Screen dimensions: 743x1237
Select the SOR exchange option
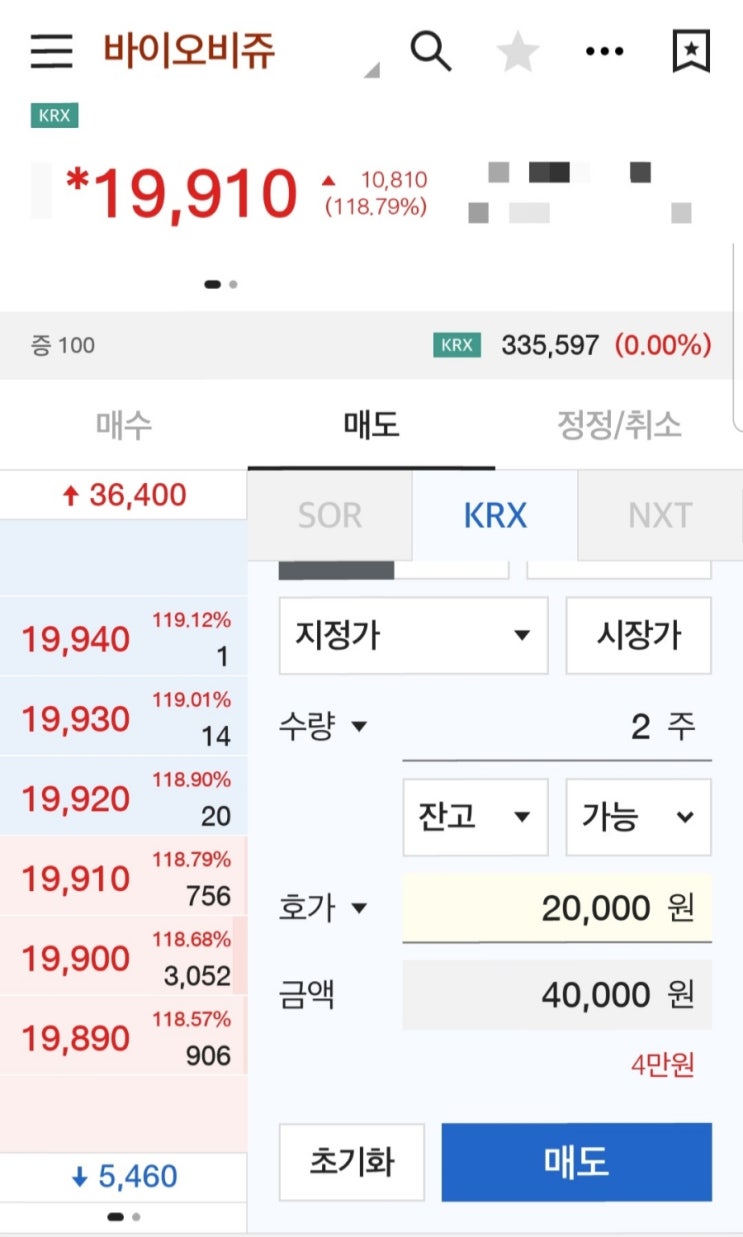pyautogui.click(x=329, y=516)
